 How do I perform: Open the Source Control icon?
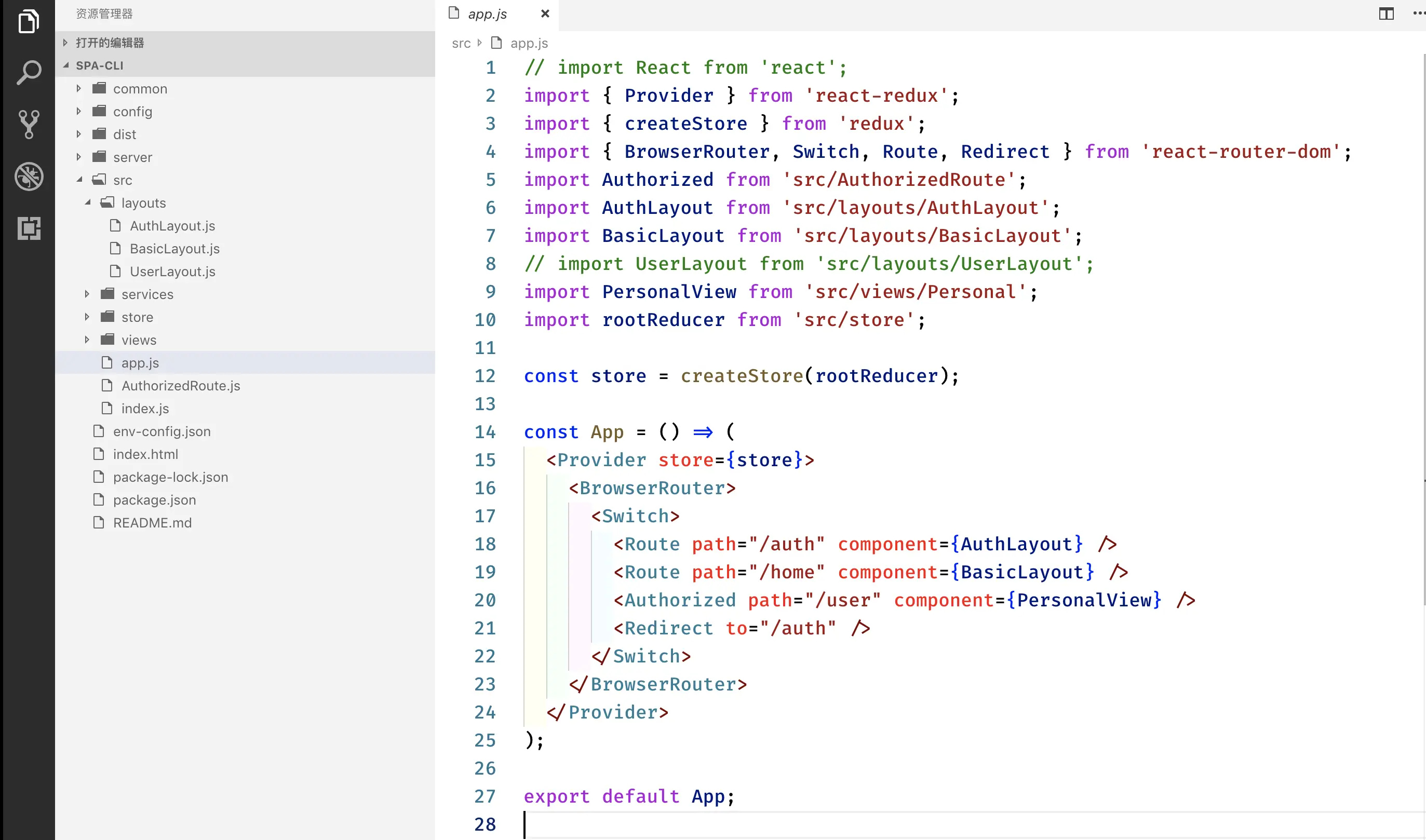tap(29, 125)
